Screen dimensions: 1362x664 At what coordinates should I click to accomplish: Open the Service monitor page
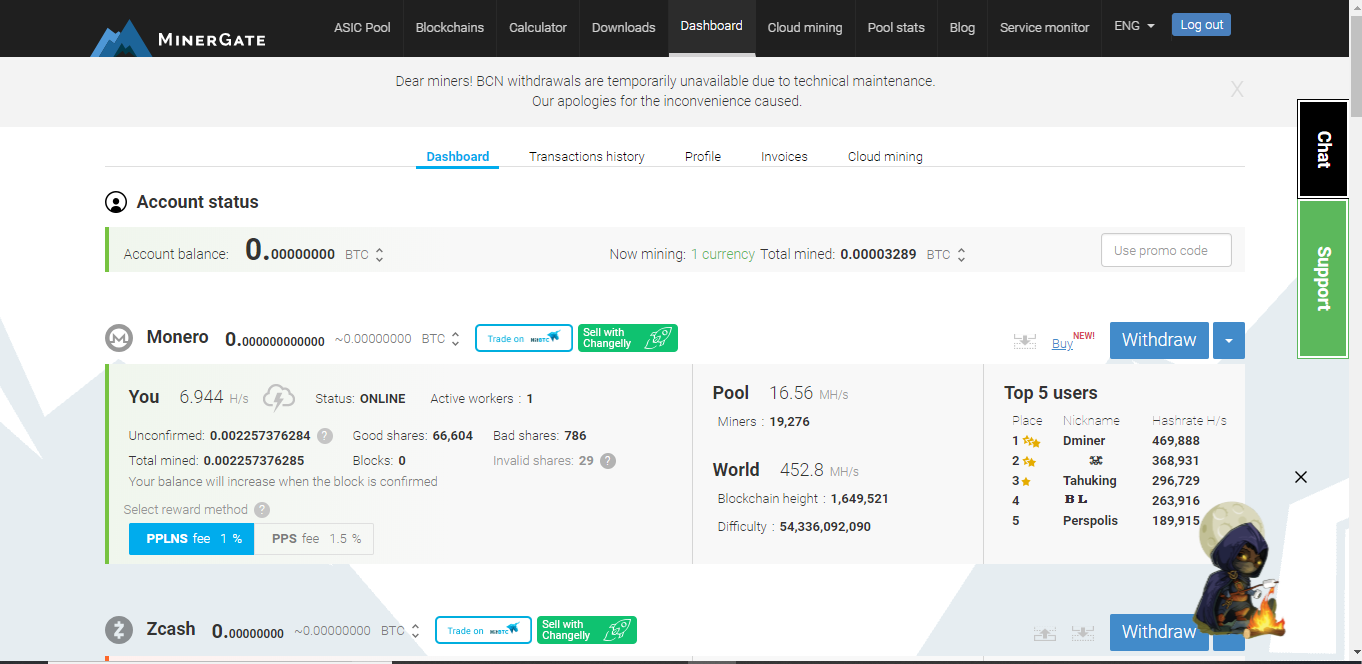point(1045,27)
